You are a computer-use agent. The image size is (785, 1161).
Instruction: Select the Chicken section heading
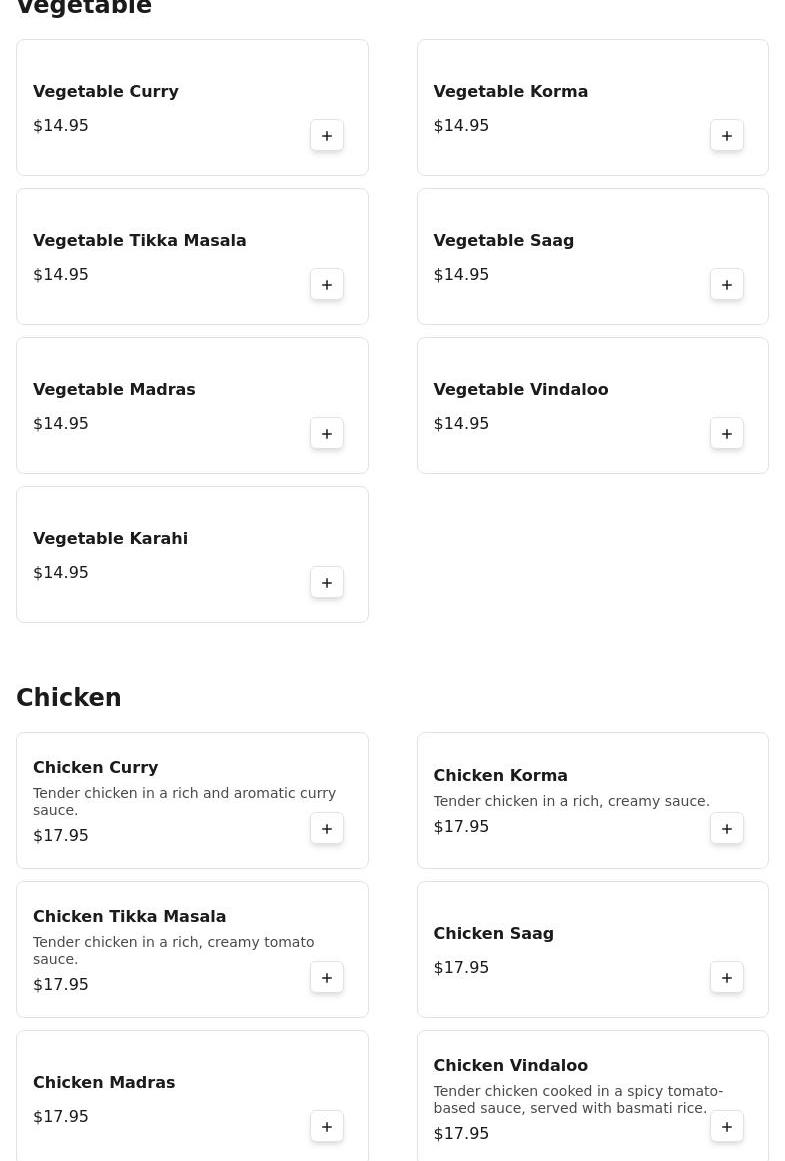[69, 697]
